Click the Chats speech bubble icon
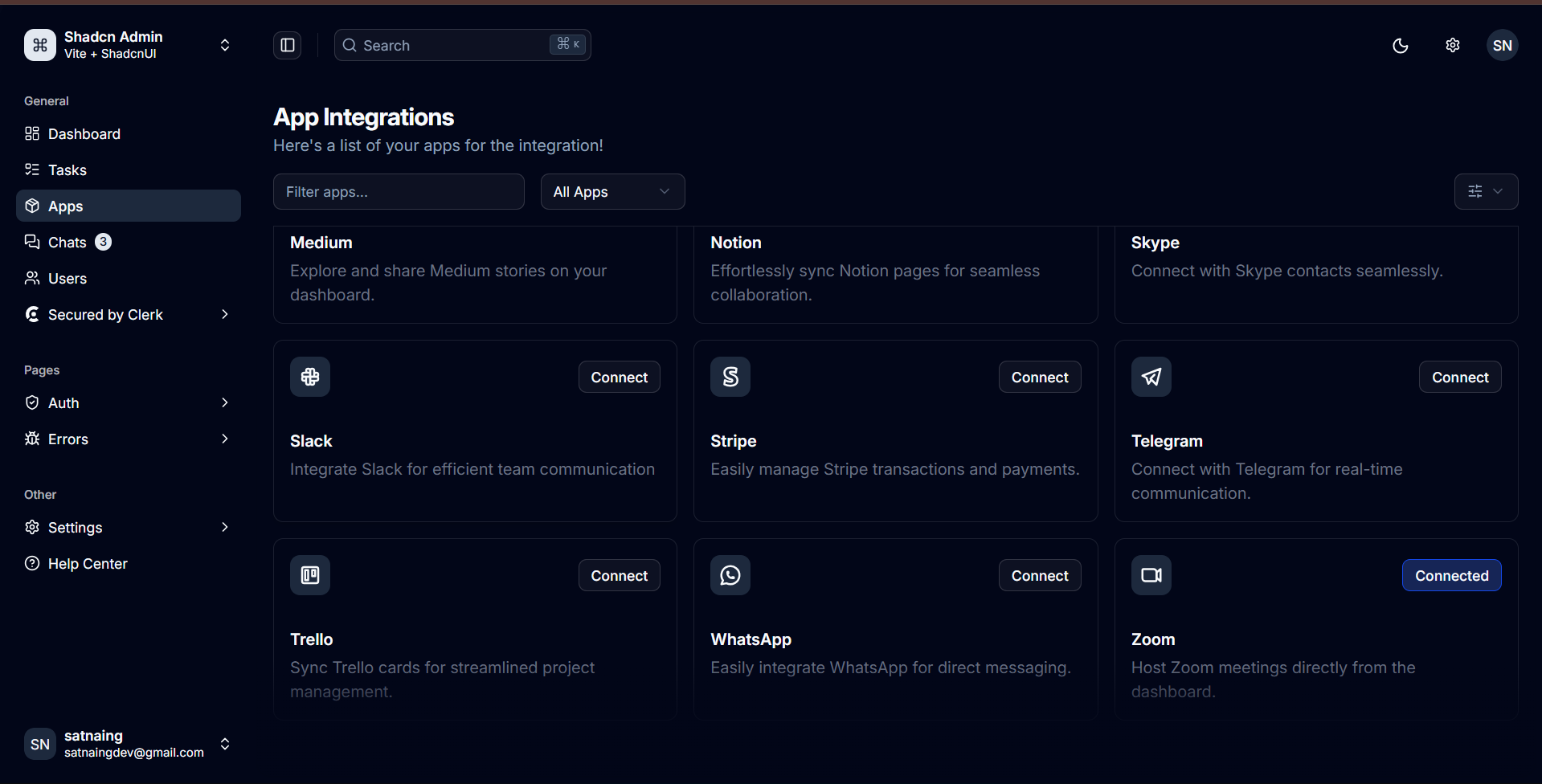Viewport: 1542px width, 784px height. coord(32,242)
